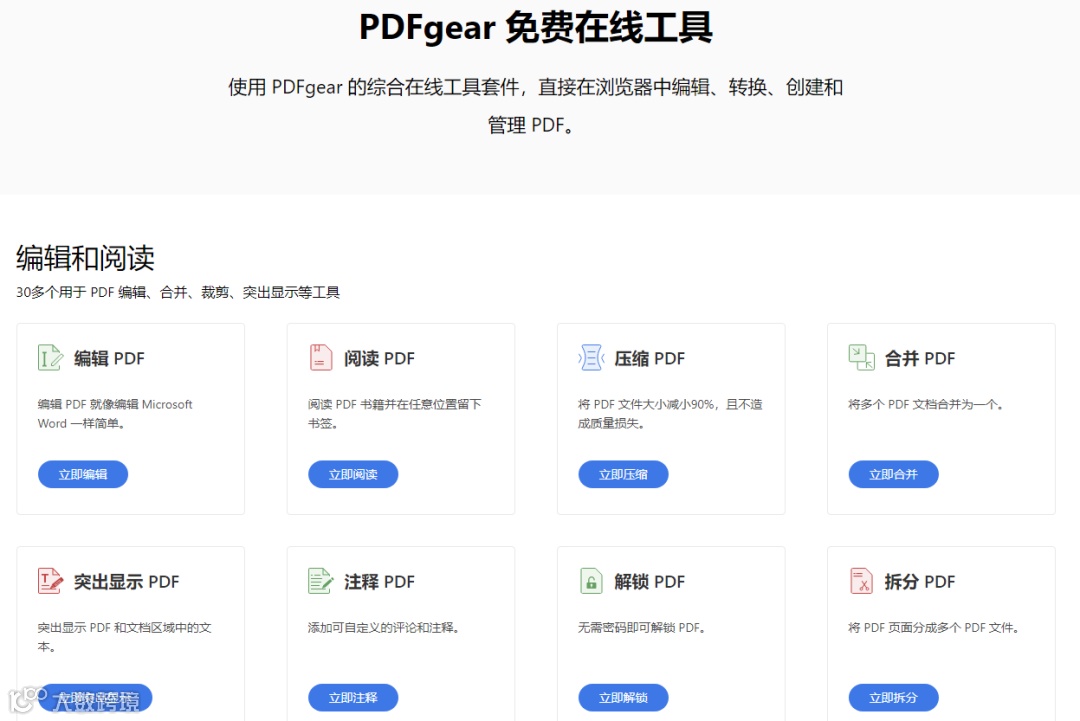Click the Merge PDF (合并 PDF) icon
This screenshot has width=1080, height=721.
coord(861,358)
